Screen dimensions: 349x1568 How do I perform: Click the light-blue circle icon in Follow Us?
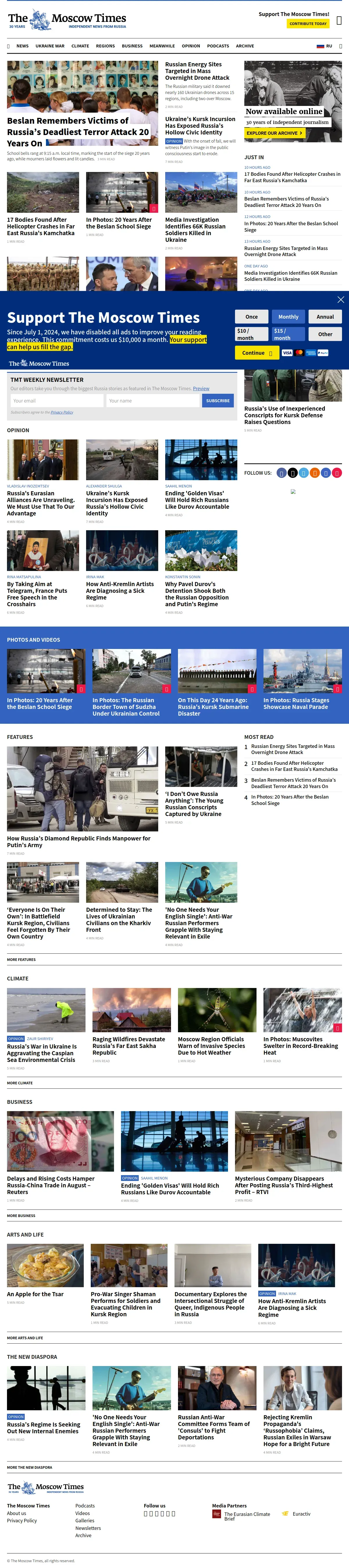(303, 473)
